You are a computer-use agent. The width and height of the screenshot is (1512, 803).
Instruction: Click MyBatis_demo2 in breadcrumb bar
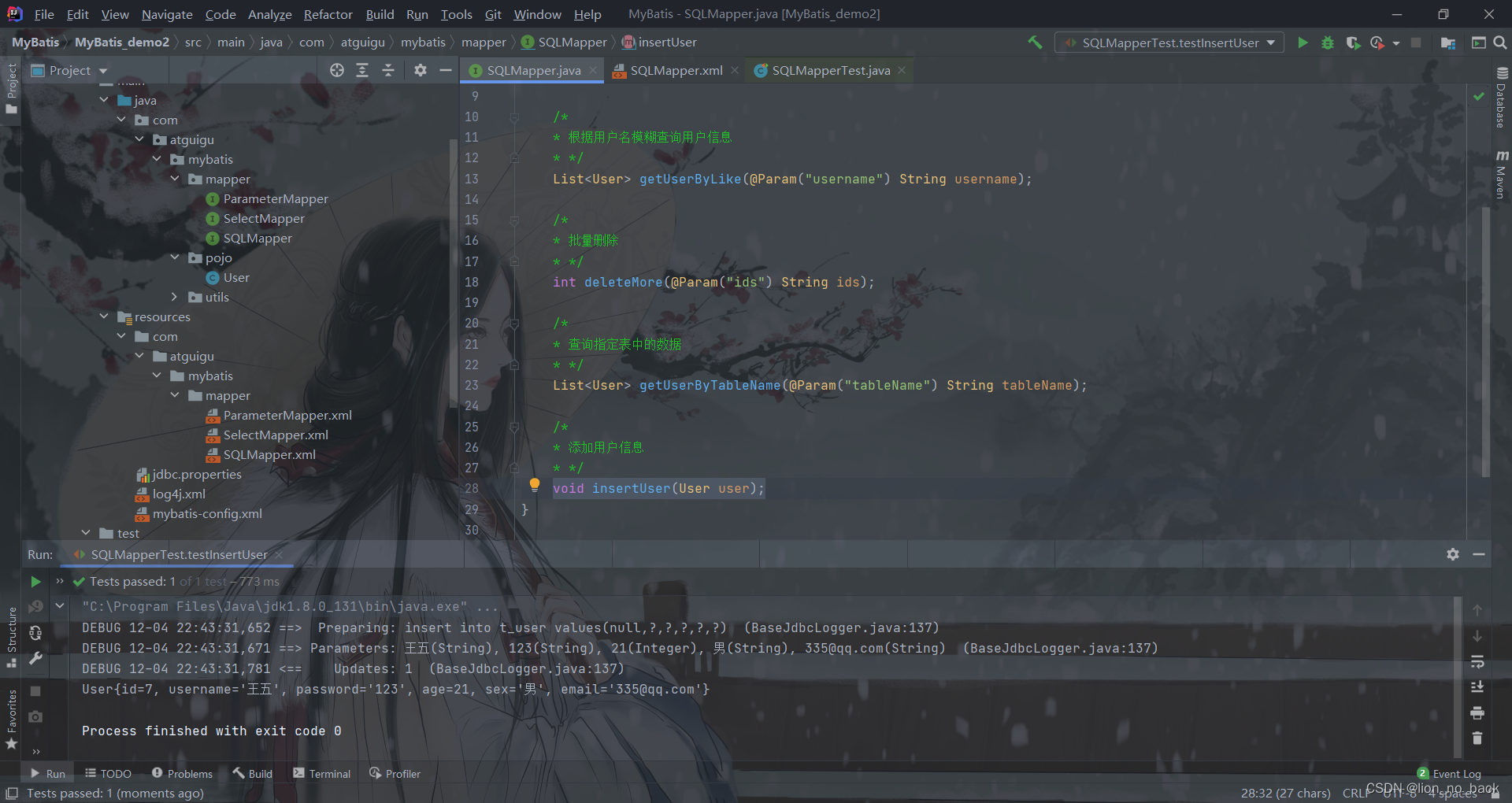(x=122, y=43)
